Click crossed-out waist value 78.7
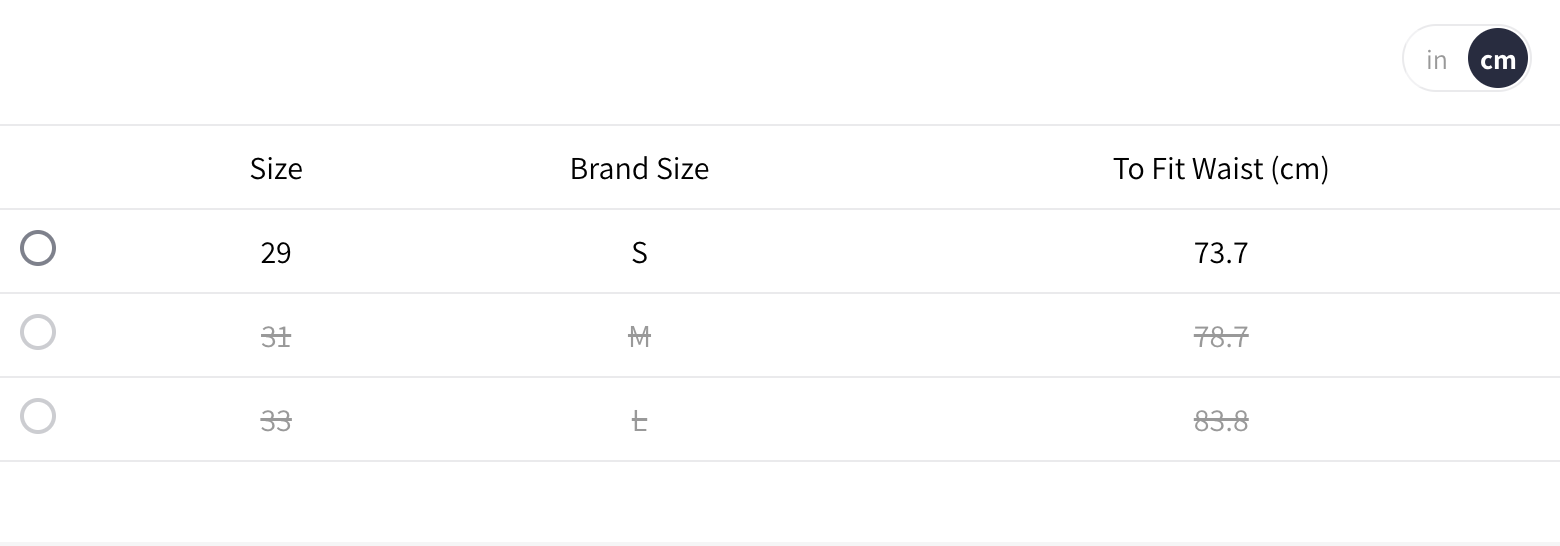The width and height of the screenshot is (1560, 546). click(x=1220, y=337)
